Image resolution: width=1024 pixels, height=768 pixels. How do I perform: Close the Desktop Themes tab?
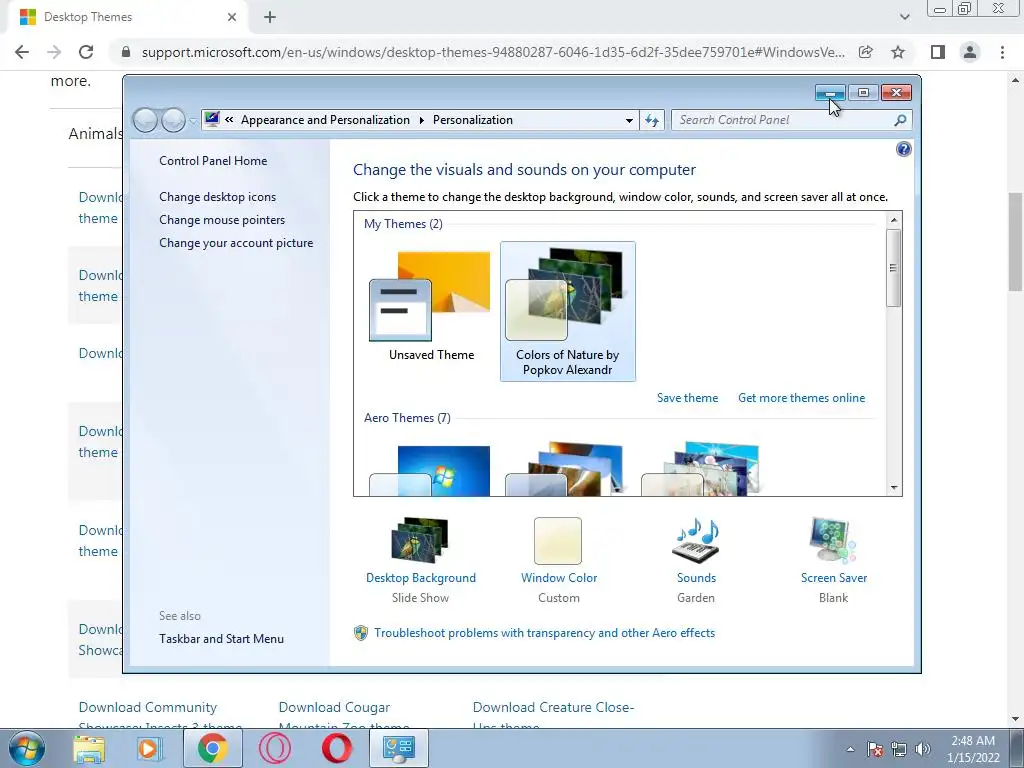pos(232,18)
